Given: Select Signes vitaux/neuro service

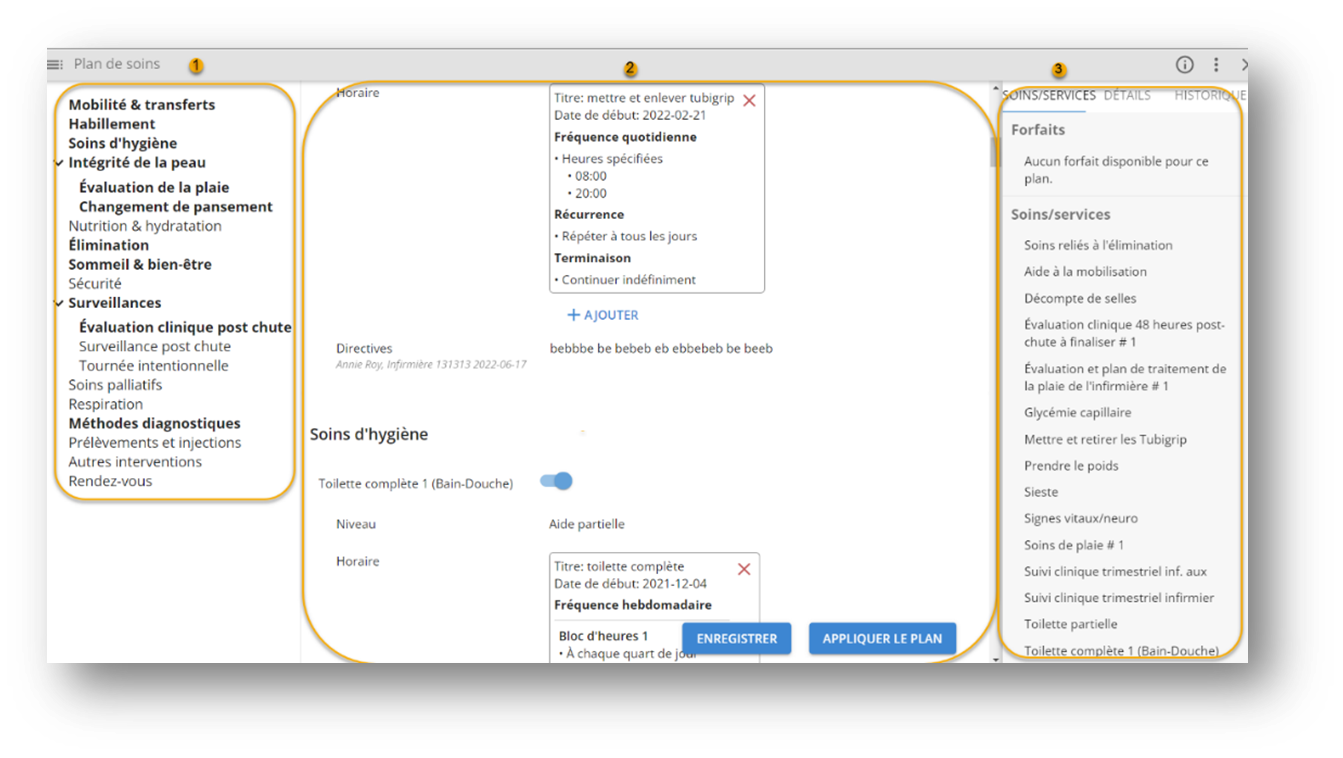Looking at the screenshot, I should point(1080,518).
